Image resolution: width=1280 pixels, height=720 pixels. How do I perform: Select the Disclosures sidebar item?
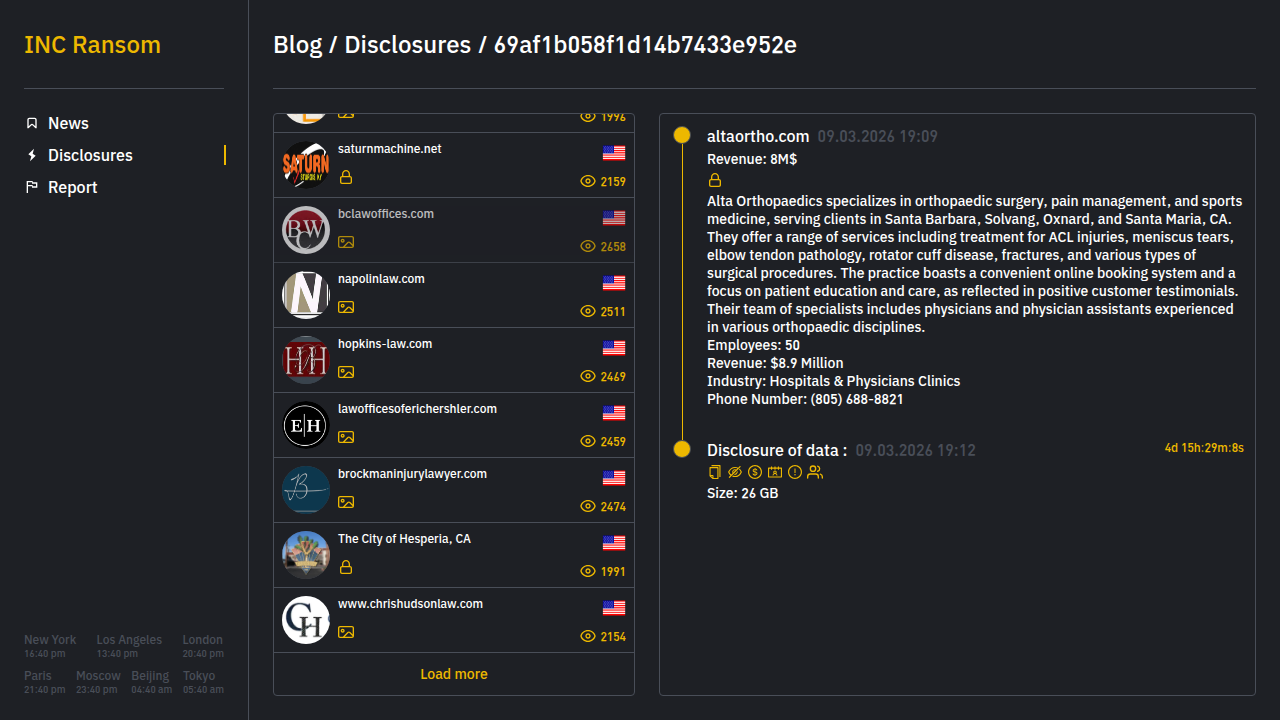[x=90, y=155]
